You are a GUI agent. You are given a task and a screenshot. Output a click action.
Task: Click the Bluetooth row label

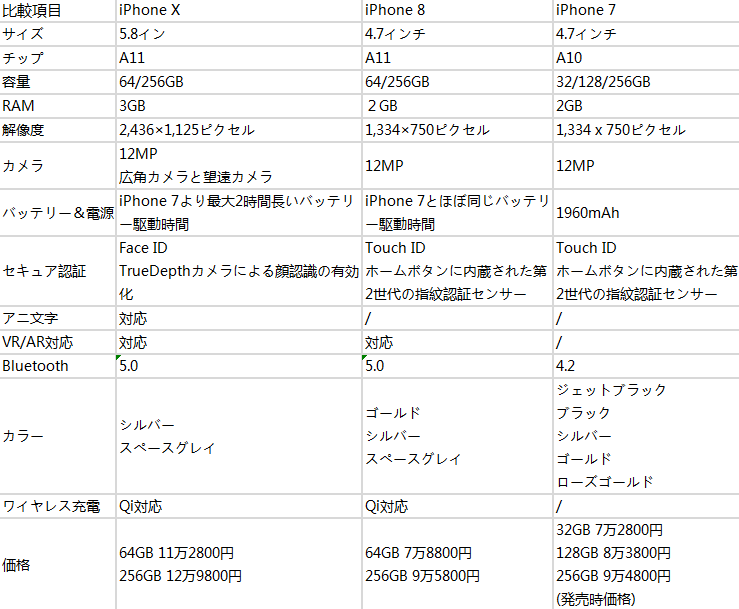tap(57, 366)
